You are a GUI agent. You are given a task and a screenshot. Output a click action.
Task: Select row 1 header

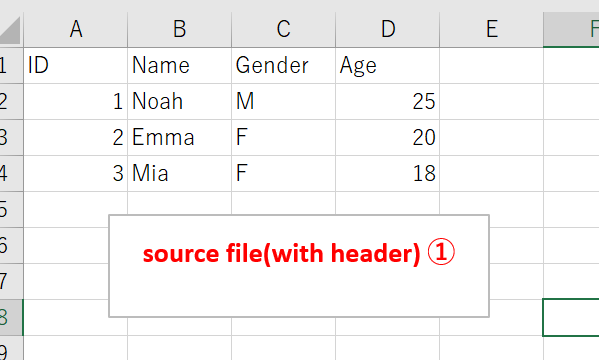tap(11, 65)
